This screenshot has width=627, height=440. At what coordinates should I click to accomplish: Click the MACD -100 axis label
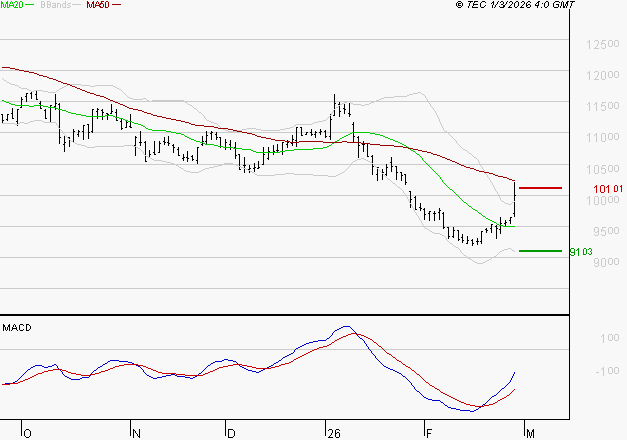pos(607,371)
